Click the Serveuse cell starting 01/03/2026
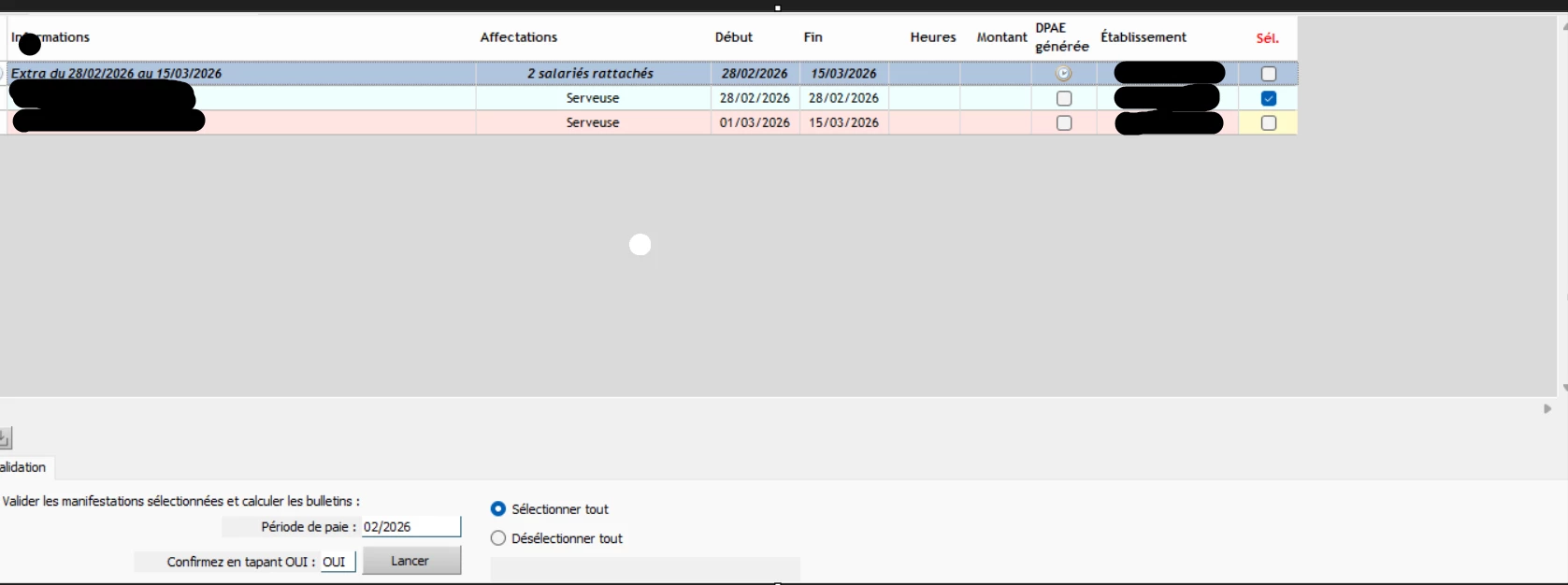This screenshot has height=585, width=1568. [593, 122]
